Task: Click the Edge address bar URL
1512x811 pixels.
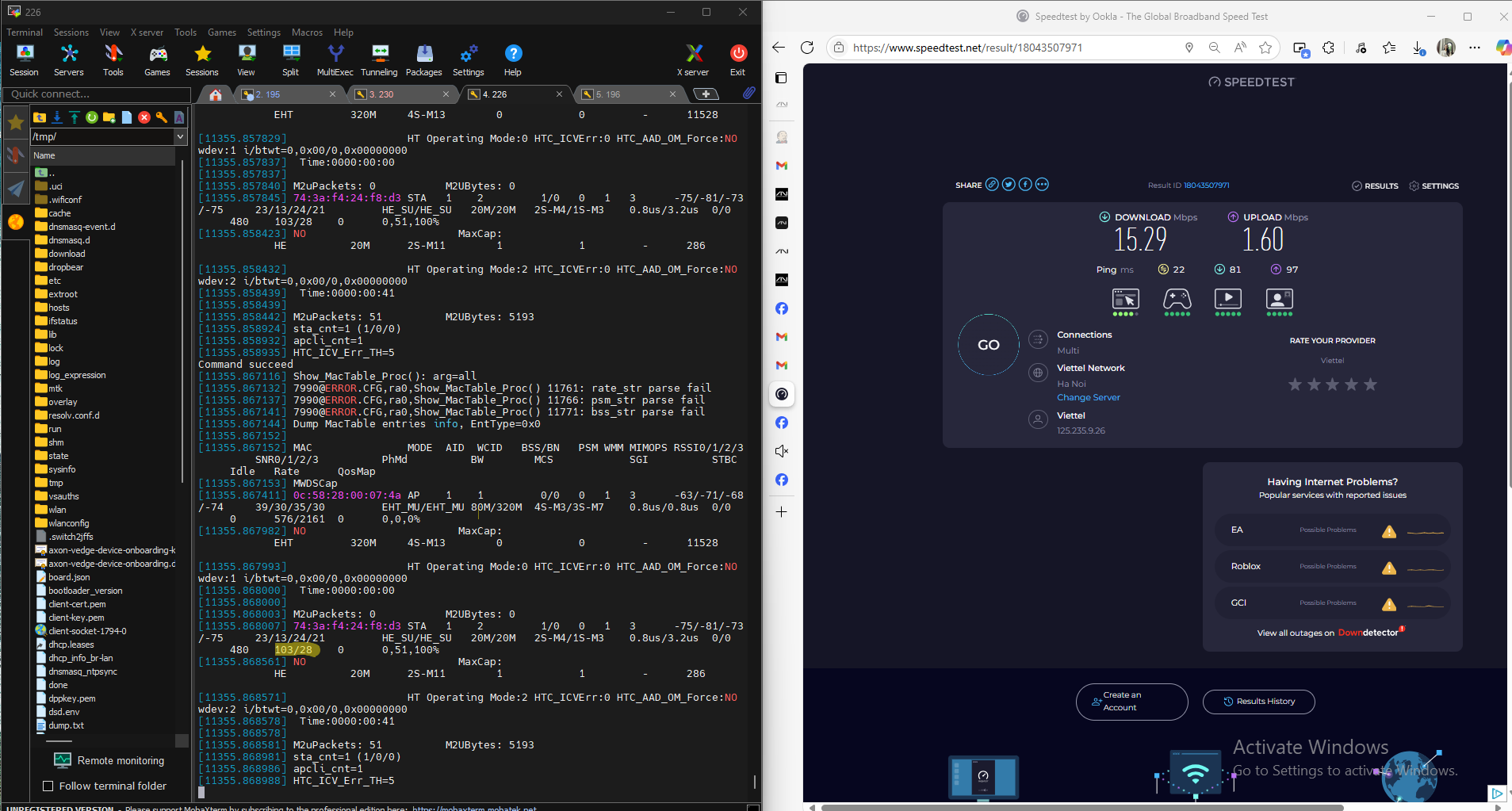Action: (967, 48)
